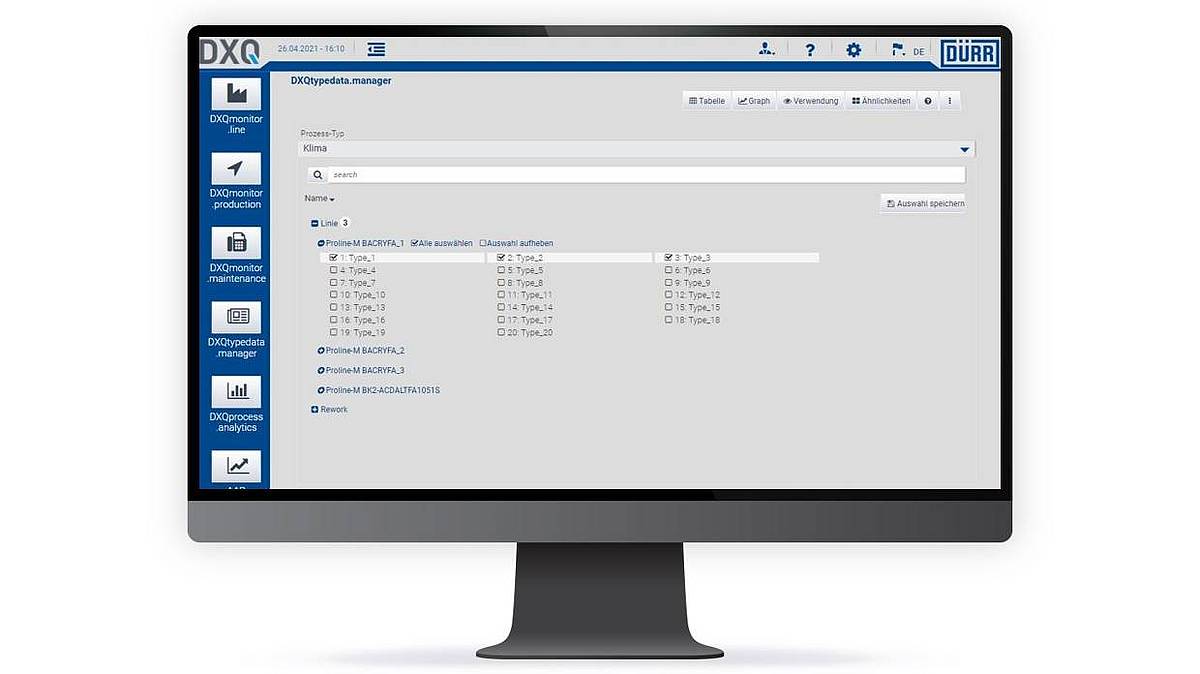Check the 11: Type_11 checkbox

[501, 295]
